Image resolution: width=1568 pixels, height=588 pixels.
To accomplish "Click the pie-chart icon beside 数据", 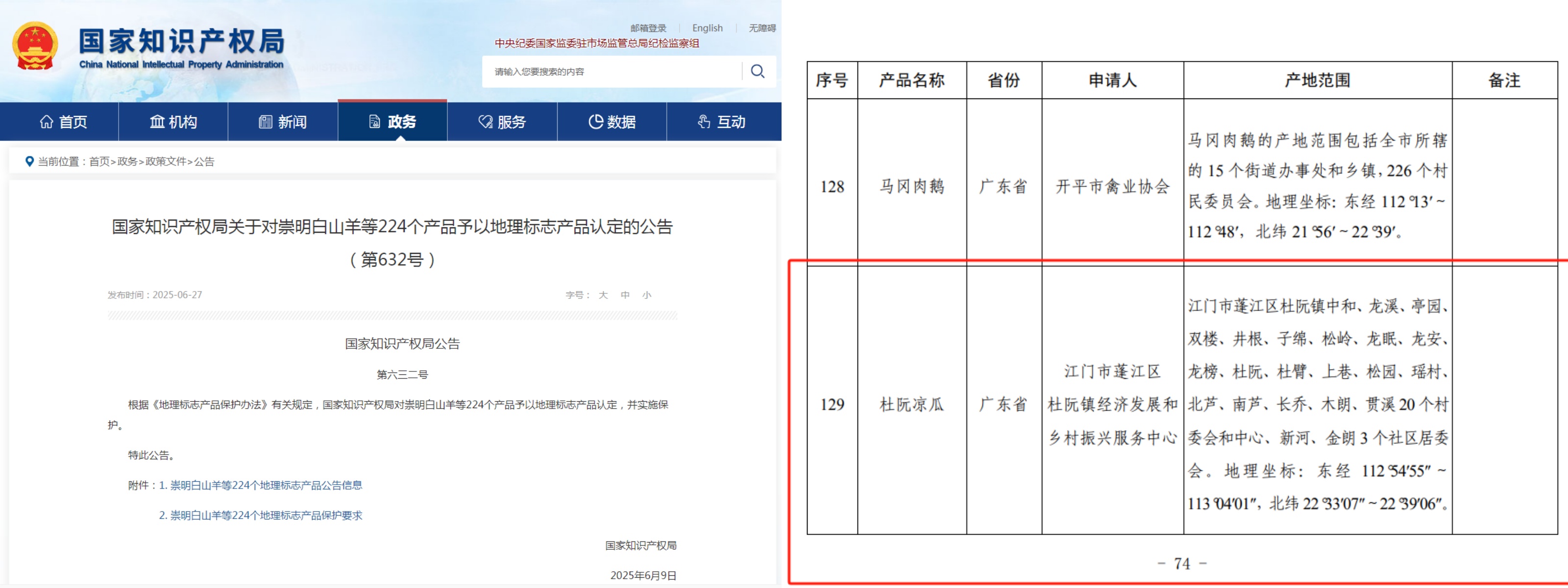I will coord(595,122).
